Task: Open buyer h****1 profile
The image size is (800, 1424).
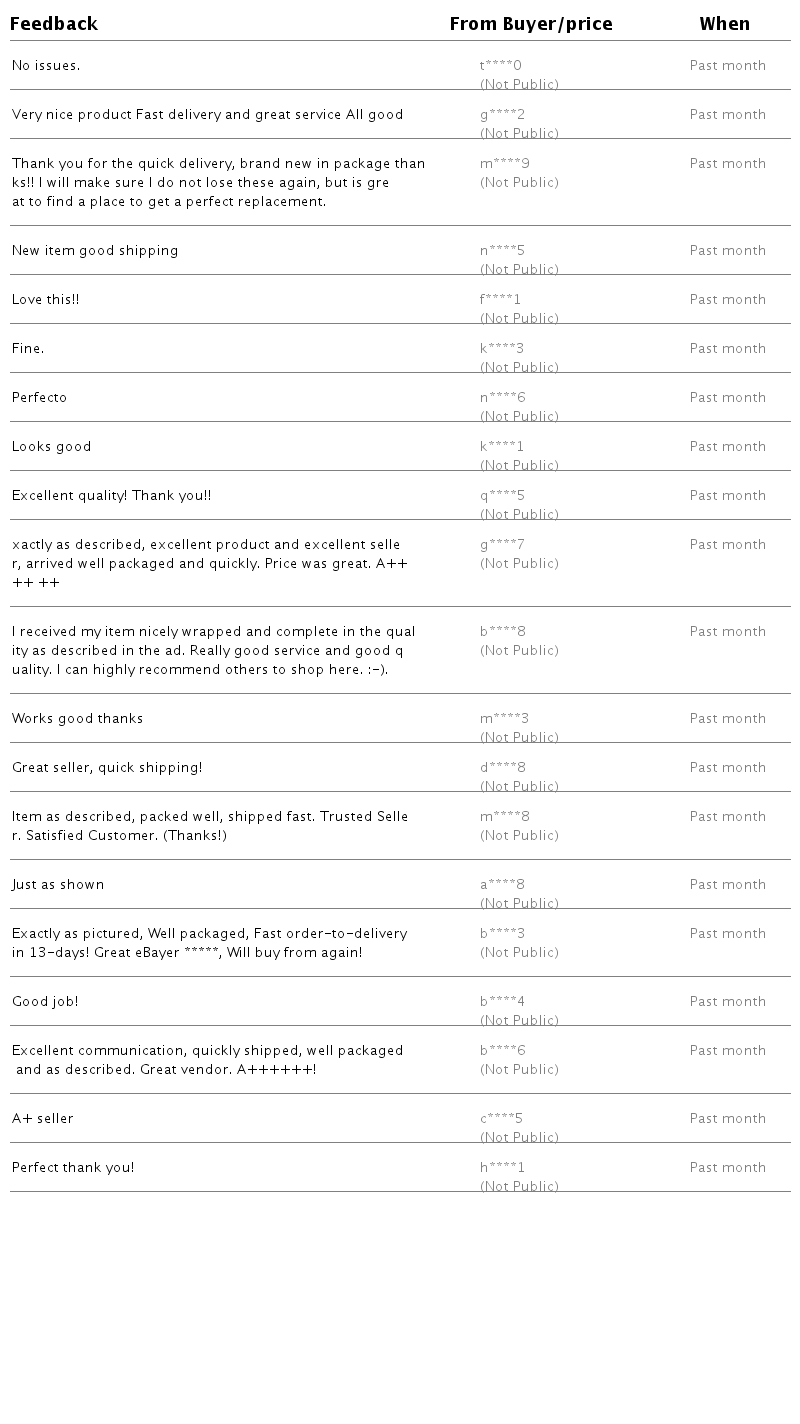Action: (x=502, y=1168)
